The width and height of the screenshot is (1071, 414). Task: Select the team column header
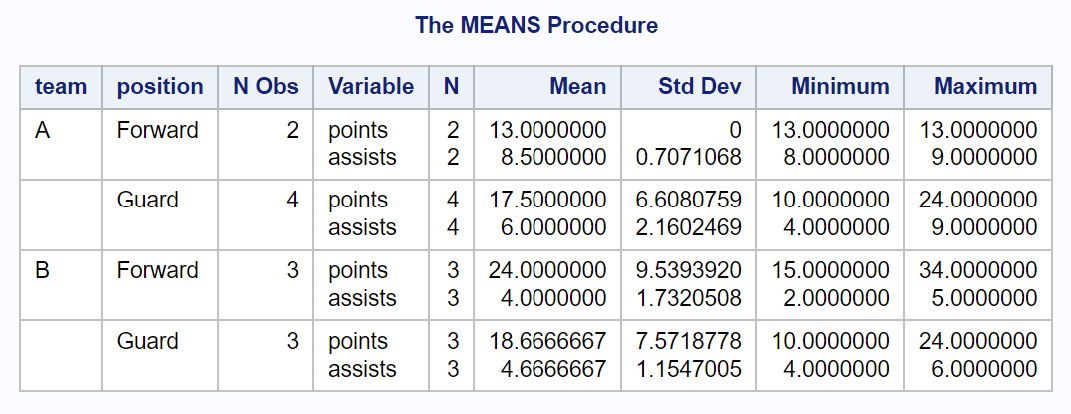click(x=61, y=87)
